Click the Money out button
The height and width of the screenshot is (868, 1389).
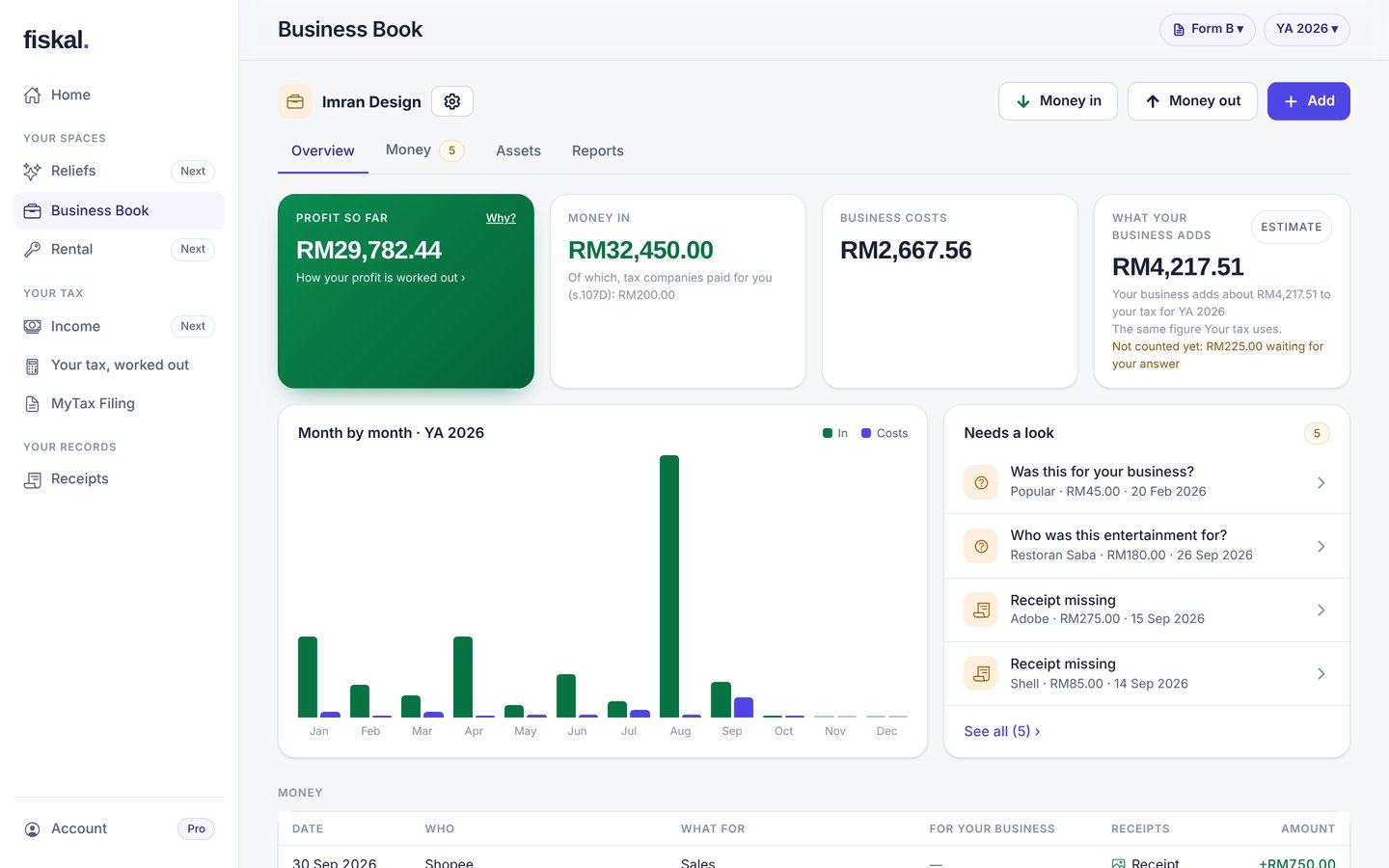pos(1192,101)
